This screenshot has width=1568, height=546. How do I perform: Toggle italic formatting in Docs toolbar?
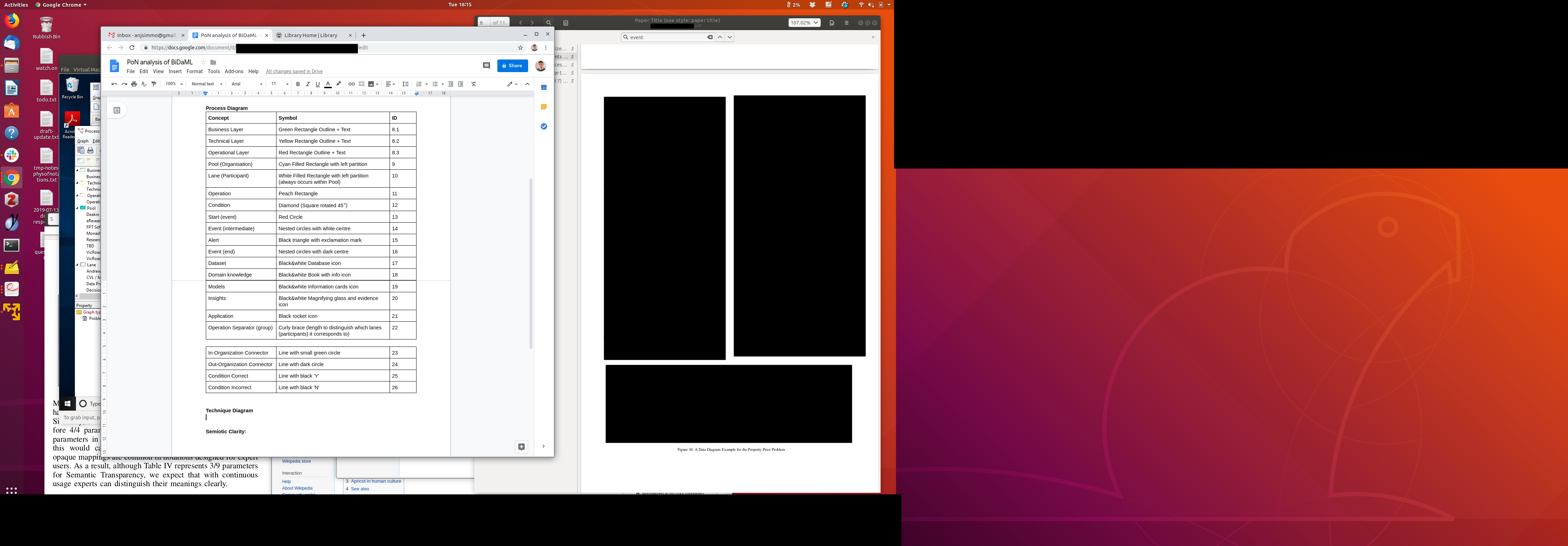(307, 84)
